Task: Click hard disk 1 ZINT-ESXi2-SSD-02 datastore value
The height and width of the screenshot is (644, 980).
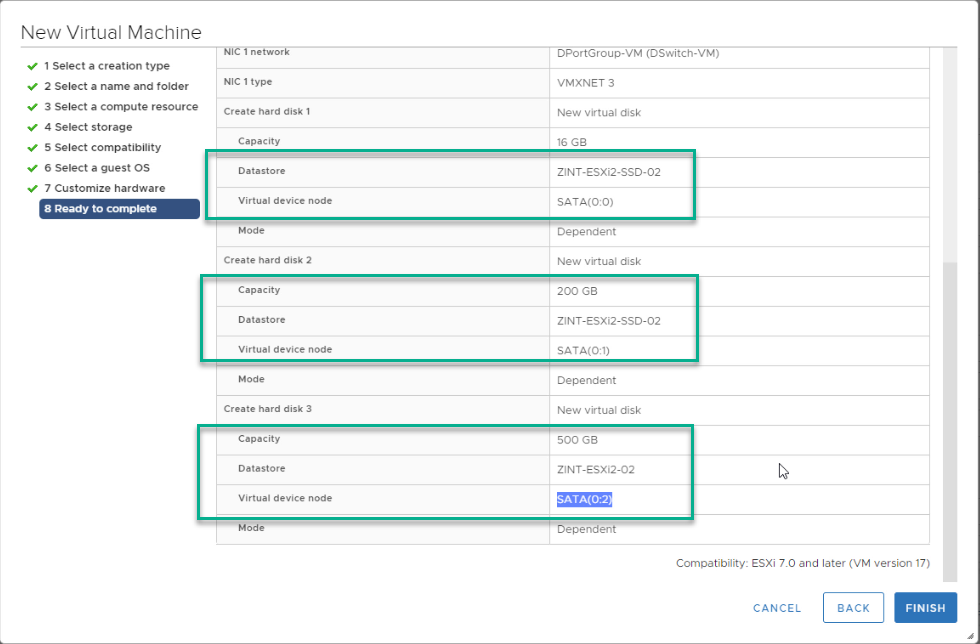Action: pos(609,172)
